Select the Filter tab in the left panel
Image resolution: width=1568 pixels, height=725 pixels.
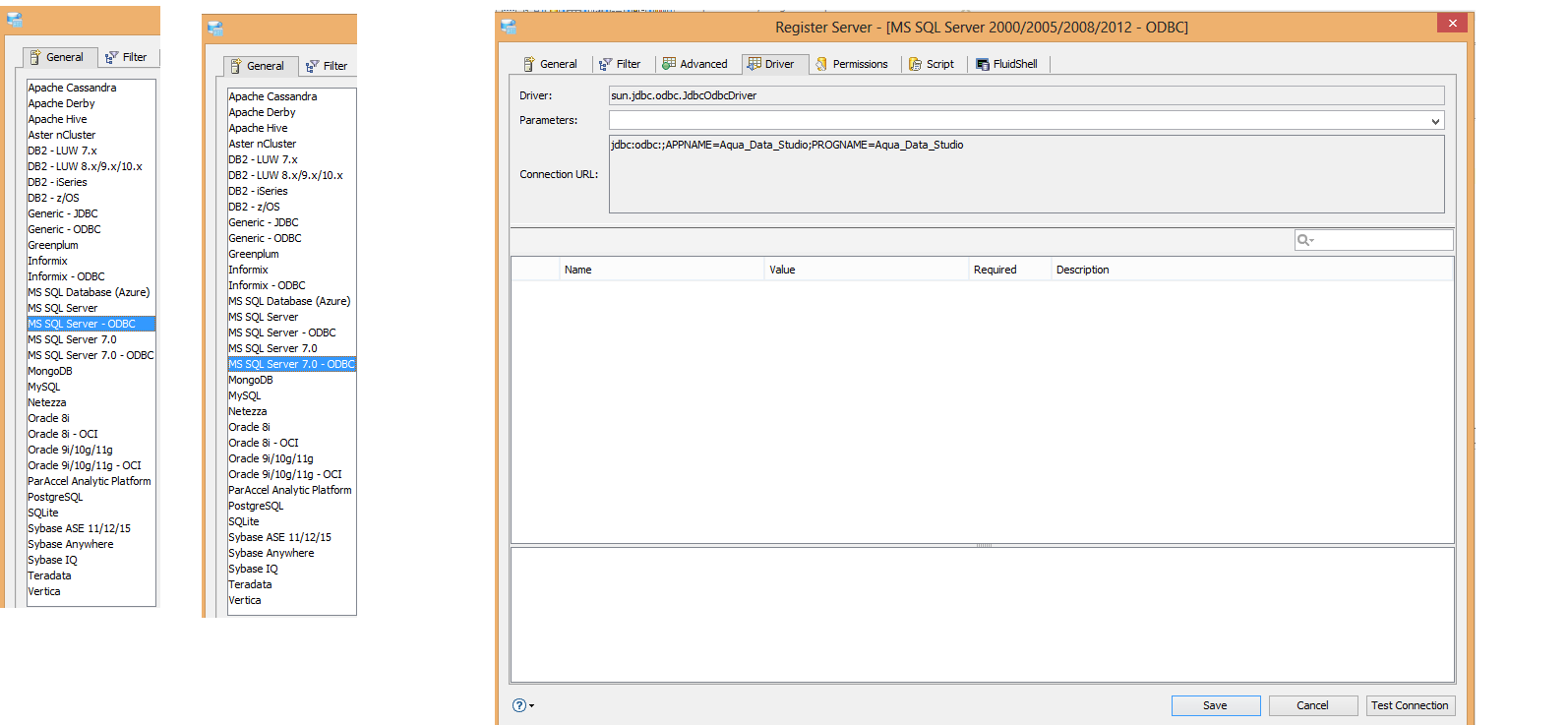point(126,57)
